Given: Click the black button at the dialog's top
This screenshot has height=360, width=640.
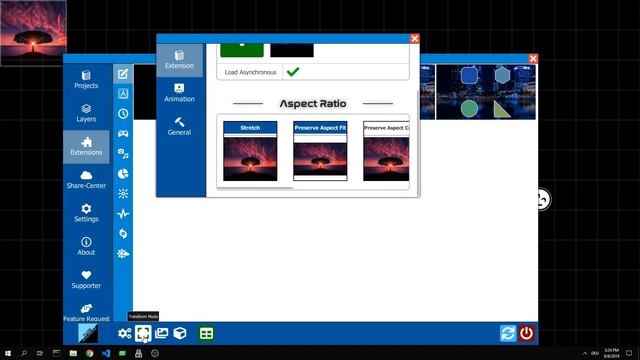Looking at the screenshot, I should click(292, 50).
